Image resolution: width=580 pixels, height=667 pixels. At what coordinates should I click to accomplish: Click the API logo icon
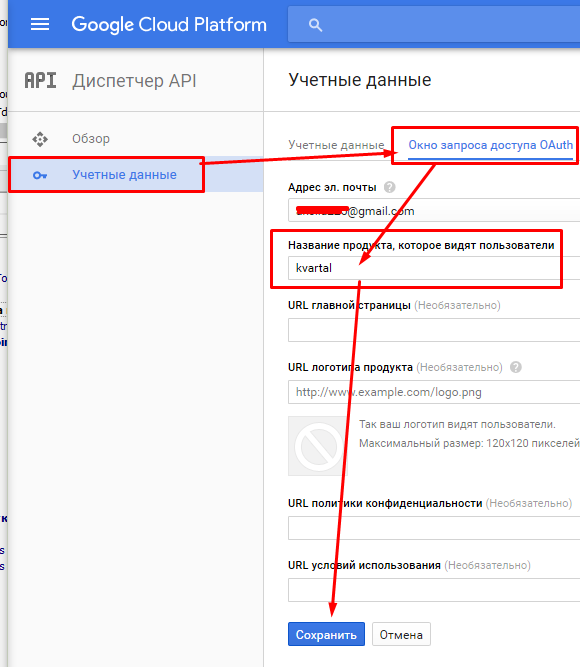point(40,80)
